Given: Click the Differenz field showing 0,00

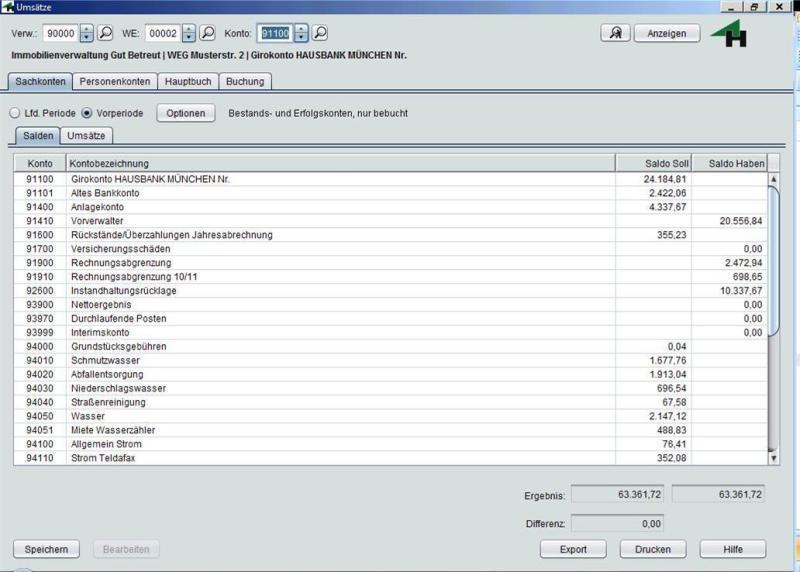Looking at the screenshot, I should pos(617,524).
